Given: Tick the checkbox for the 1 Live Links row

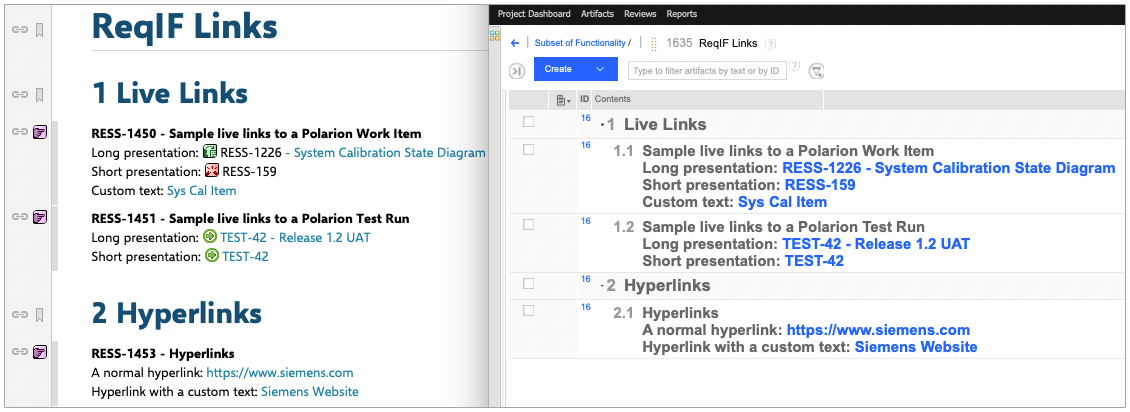Looking at the screenshot, I should tap(528, 122).
